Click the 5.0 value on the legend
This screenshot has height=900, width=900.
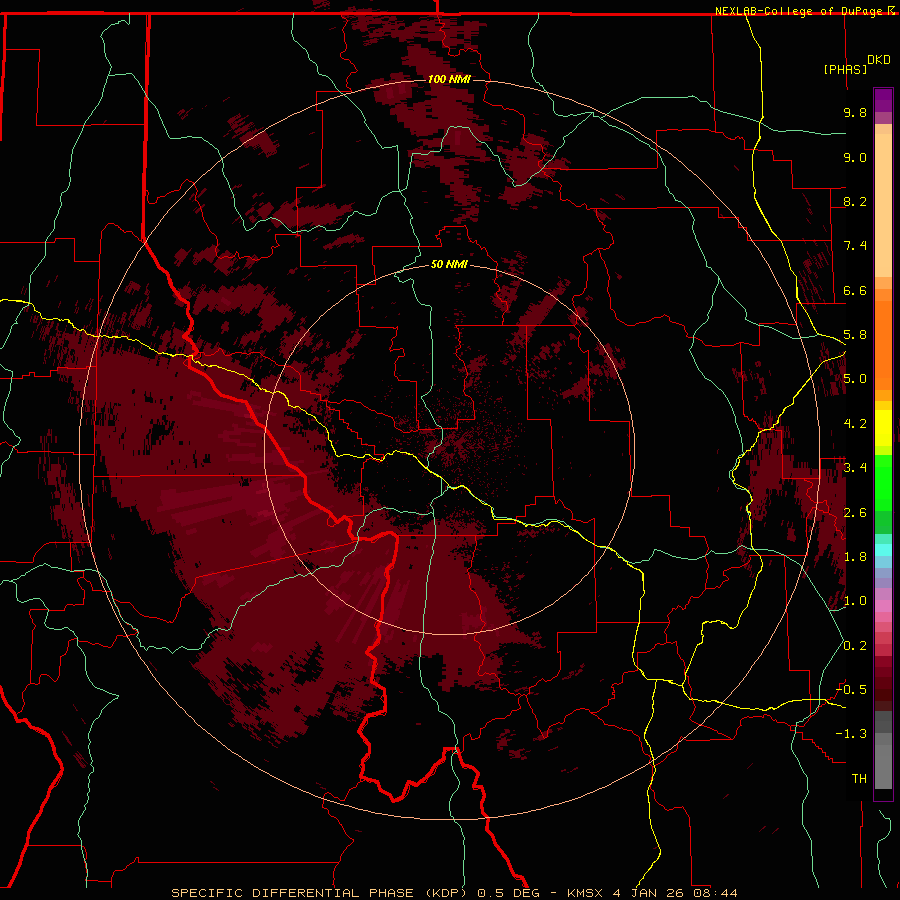[x=855, y=379]
